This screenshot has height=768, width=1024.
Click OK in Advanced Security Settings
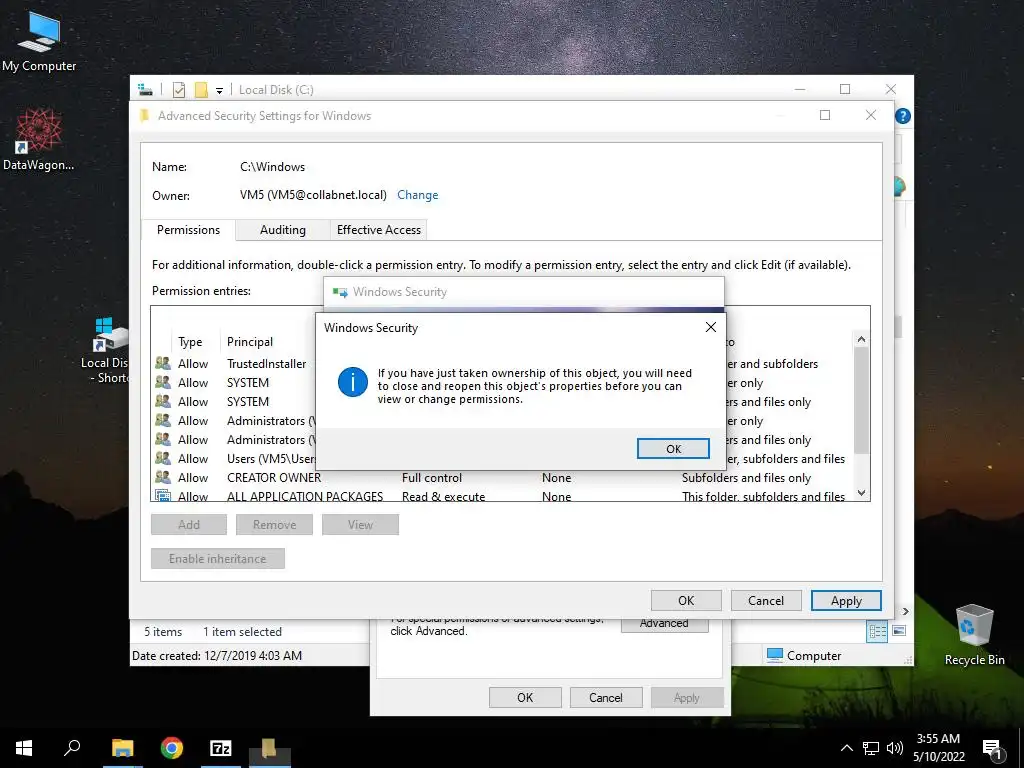[x=686, y=600]
